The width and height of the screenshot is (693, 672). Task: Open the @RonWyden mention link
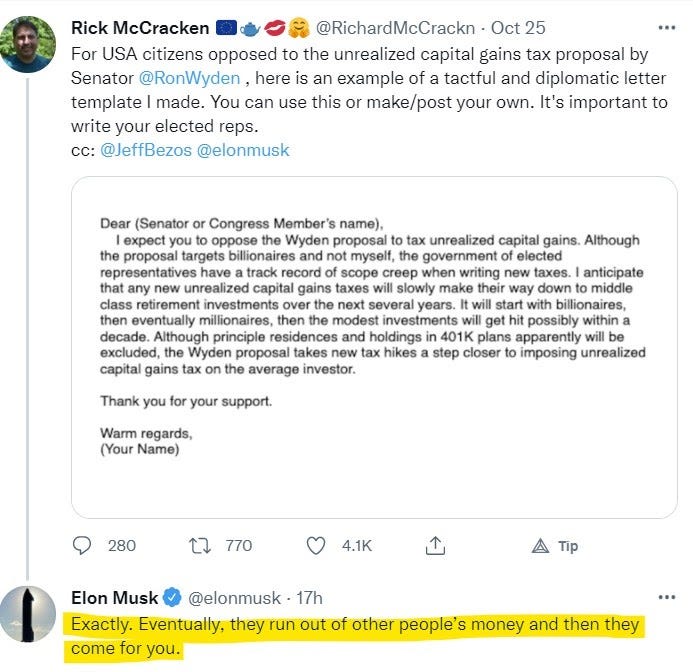(x=189, y=78)
